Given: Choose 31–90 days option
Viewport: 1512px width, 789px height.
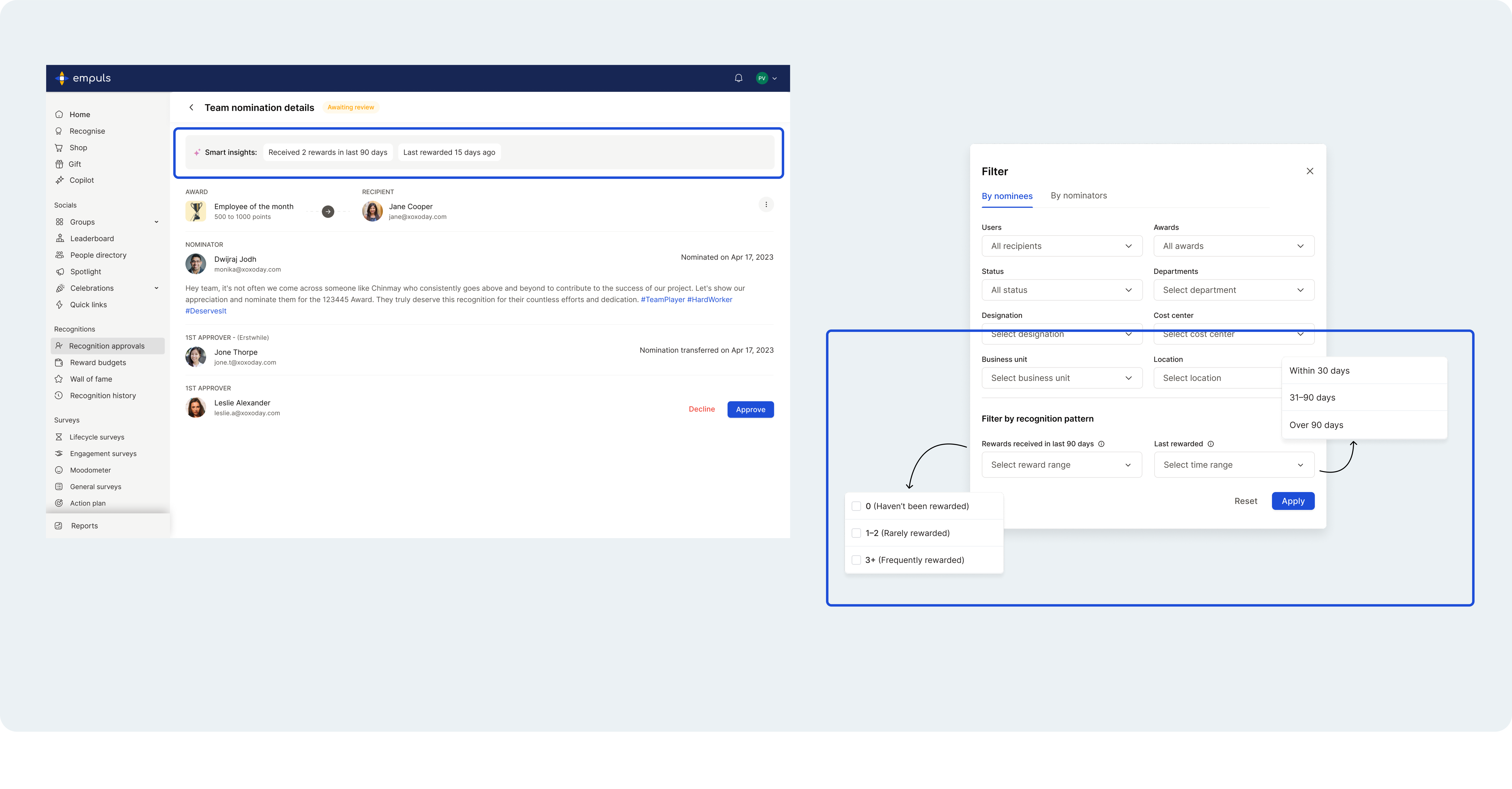Looking at the screenshot, I should click(1364, 398).
